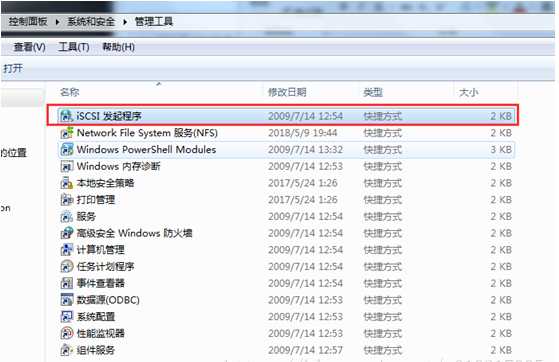Click the 本地安全策略 name
The width and height of the screenshot is (559, 362).
click(x=105, y=183)
